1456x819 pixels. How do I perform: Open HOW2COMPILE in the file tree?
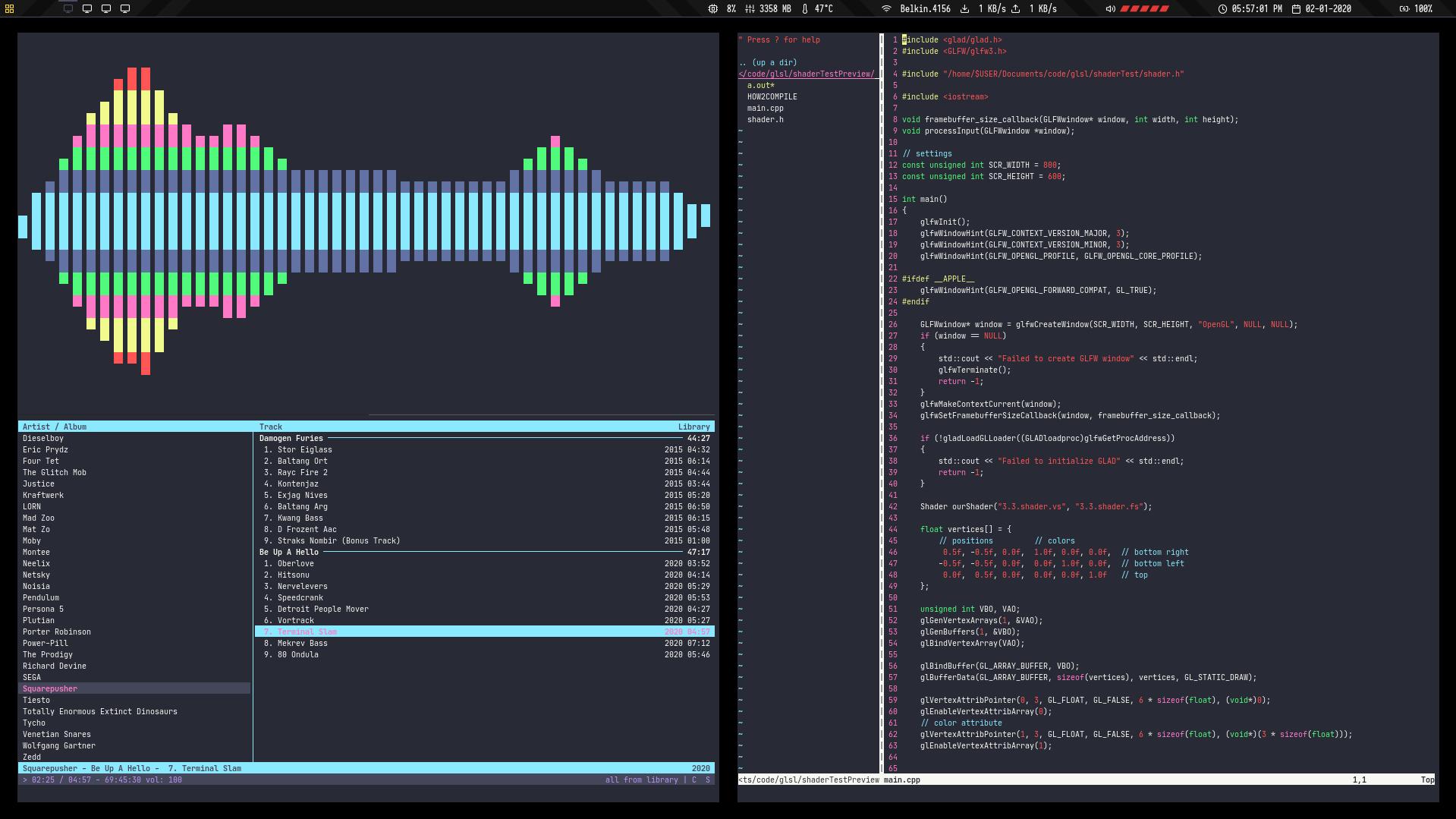[772, 96]
